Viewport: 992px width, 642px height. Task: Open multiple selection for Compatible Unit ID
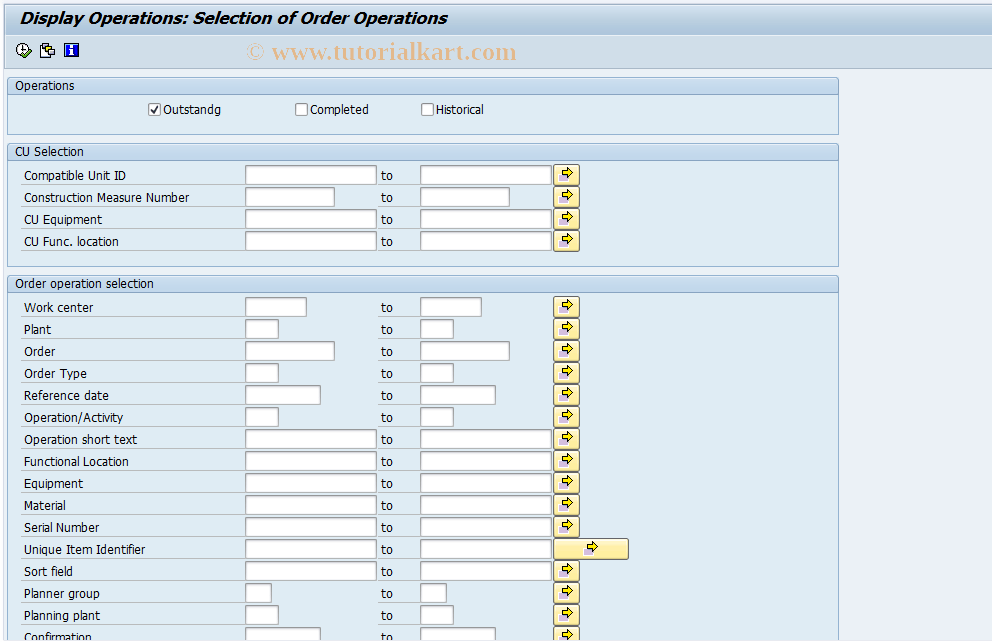coord(566,173)
